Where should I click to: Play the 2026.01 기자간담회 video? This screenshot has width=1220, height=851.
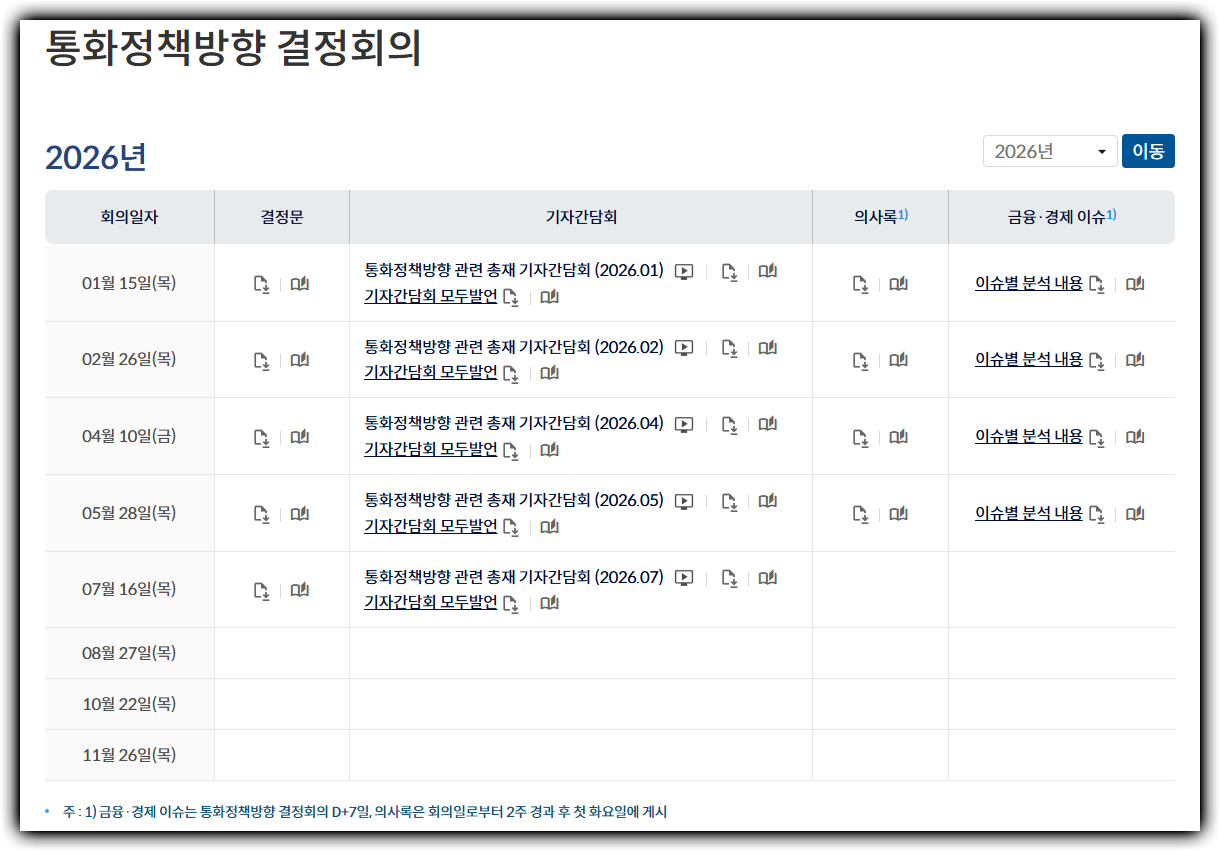click(x=684, y=271)
